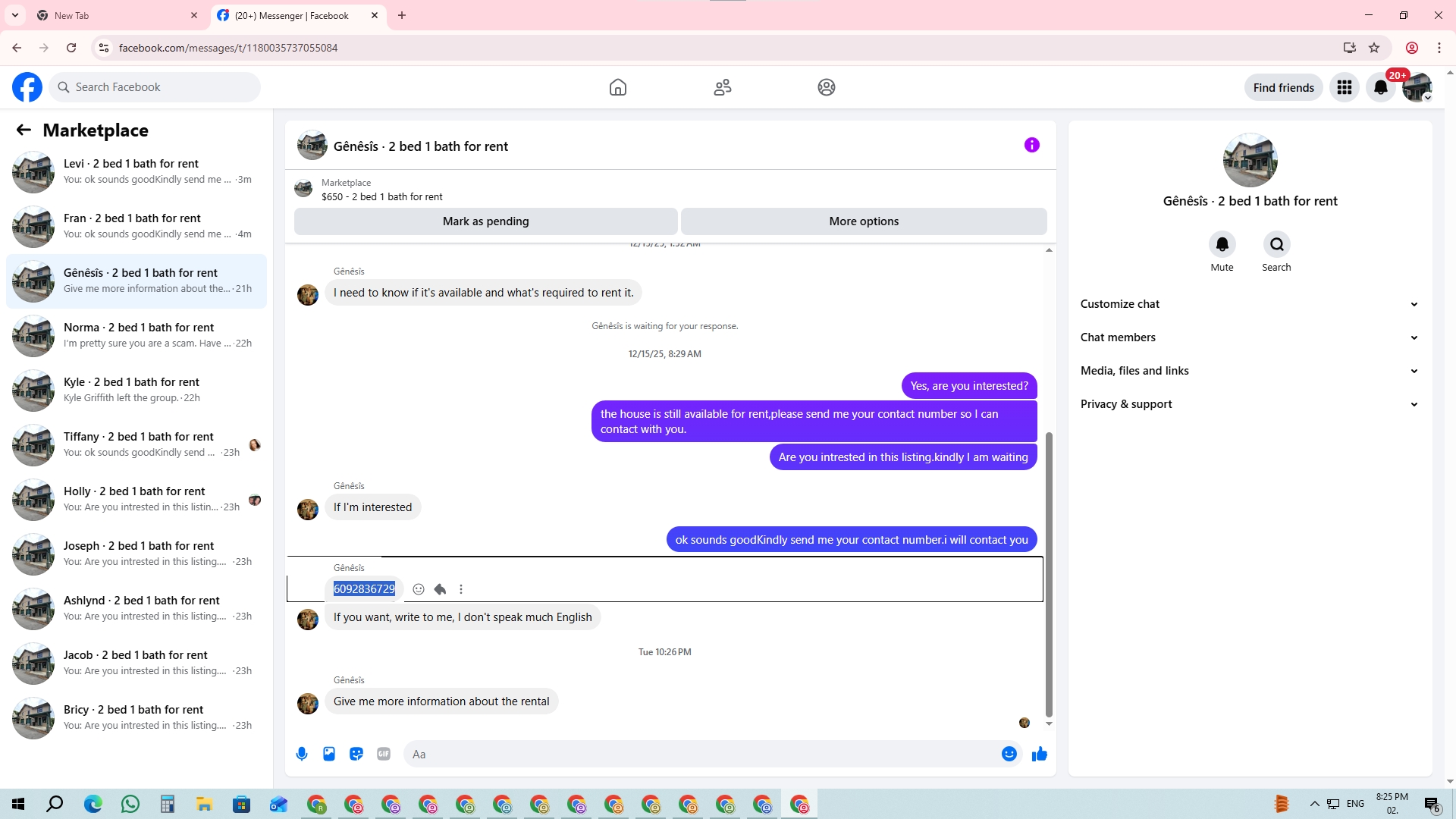Viewport: 1456px width, 819px height.
Task: Expand Chat members section
Action: [x=1249, y=337]
